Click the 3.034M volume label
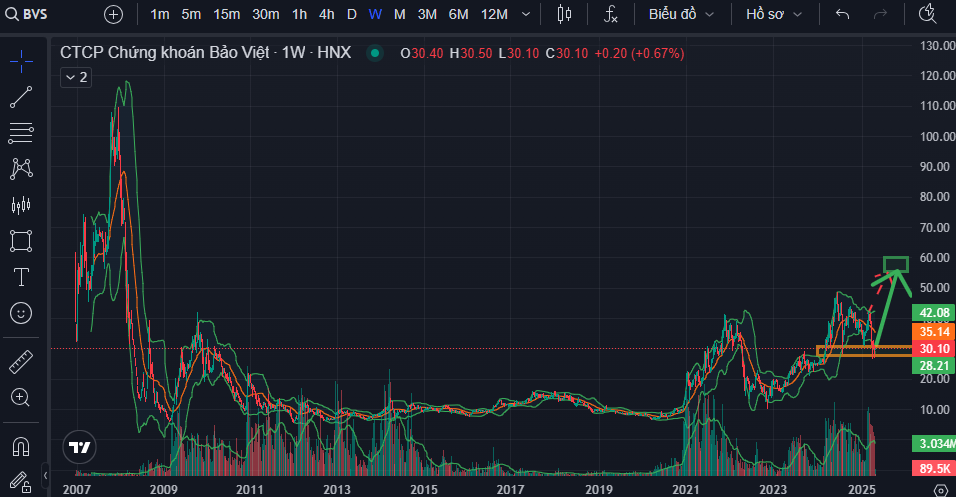This screenshot has height=497, width=956. [x=933, y=443]
